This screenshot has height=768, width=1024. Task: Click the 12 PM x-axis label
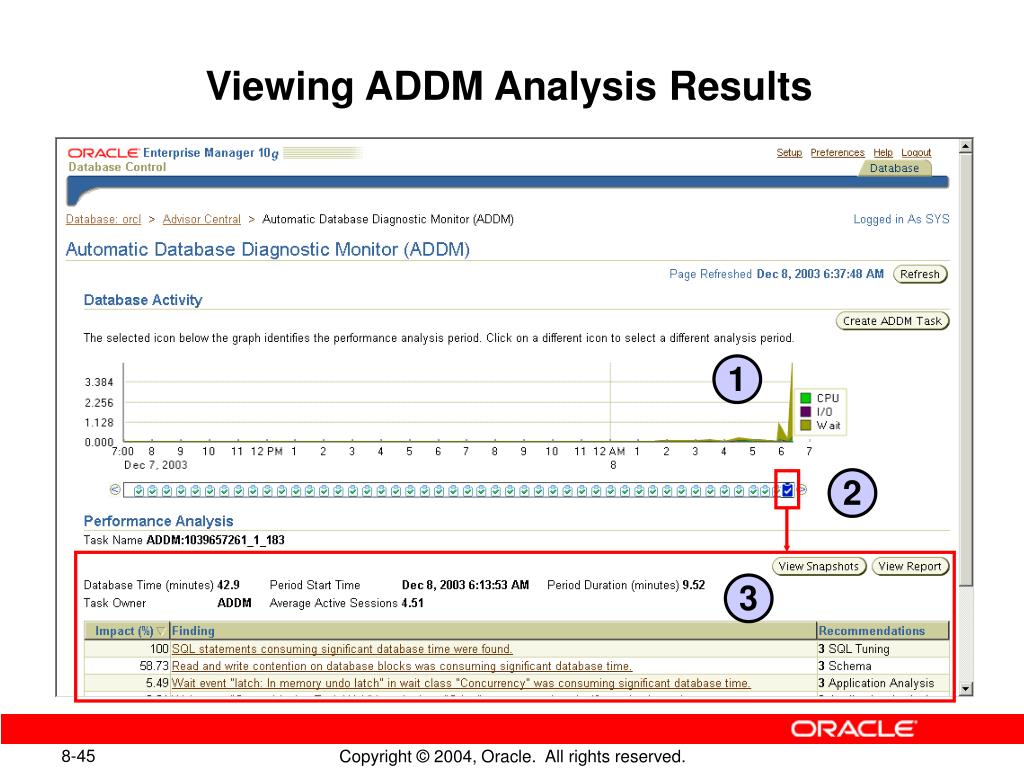266,451
